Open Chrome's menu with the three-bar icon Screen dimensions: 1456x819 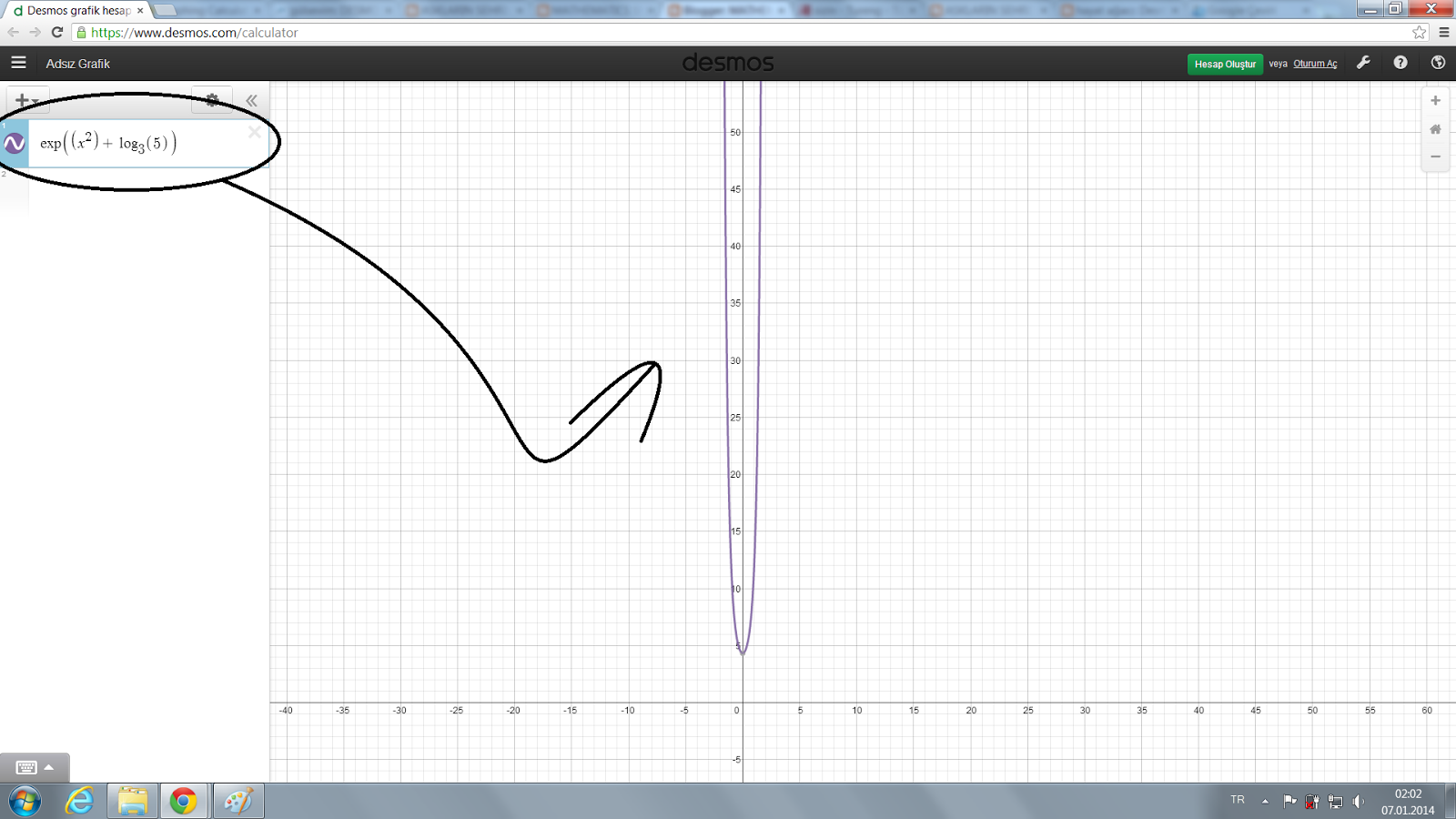point(1445,31)
